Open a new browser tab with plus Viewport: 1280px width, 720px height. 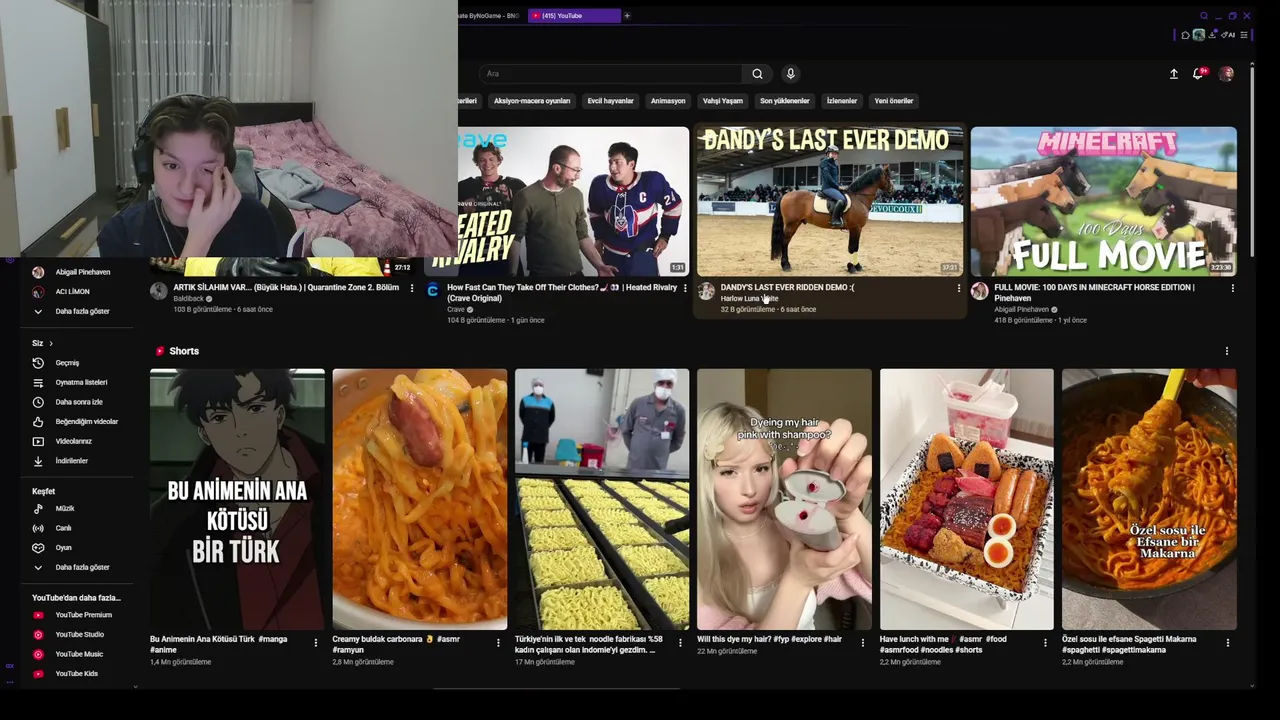[x=627, y=16]
